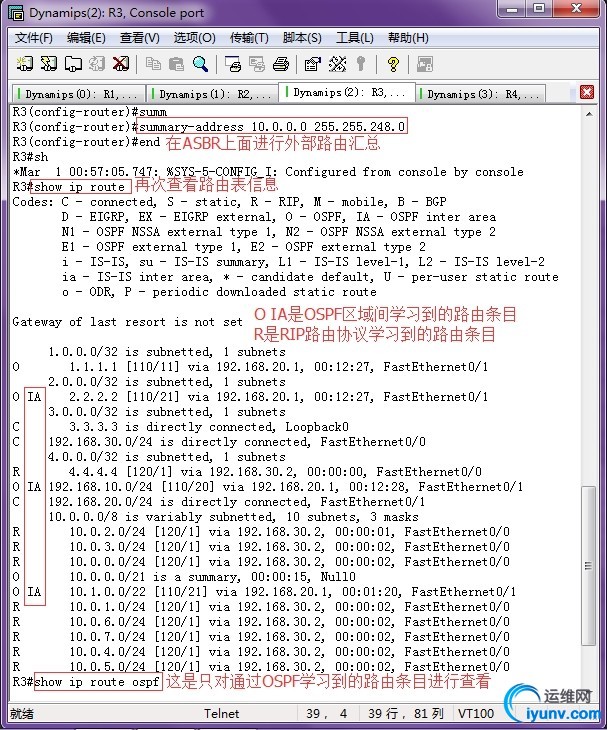This screenshot has width=607, height=730.
Task: Click the yellow Help question icon
Action: click(x=393, y=64)
